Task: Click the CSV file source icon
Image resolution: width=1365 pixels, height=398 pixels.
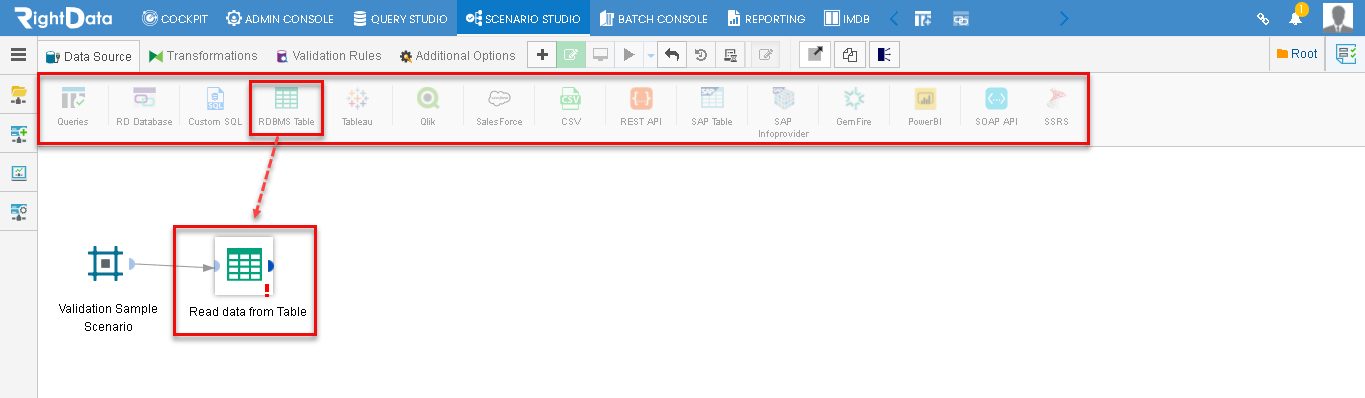Action: click(570, 99)
